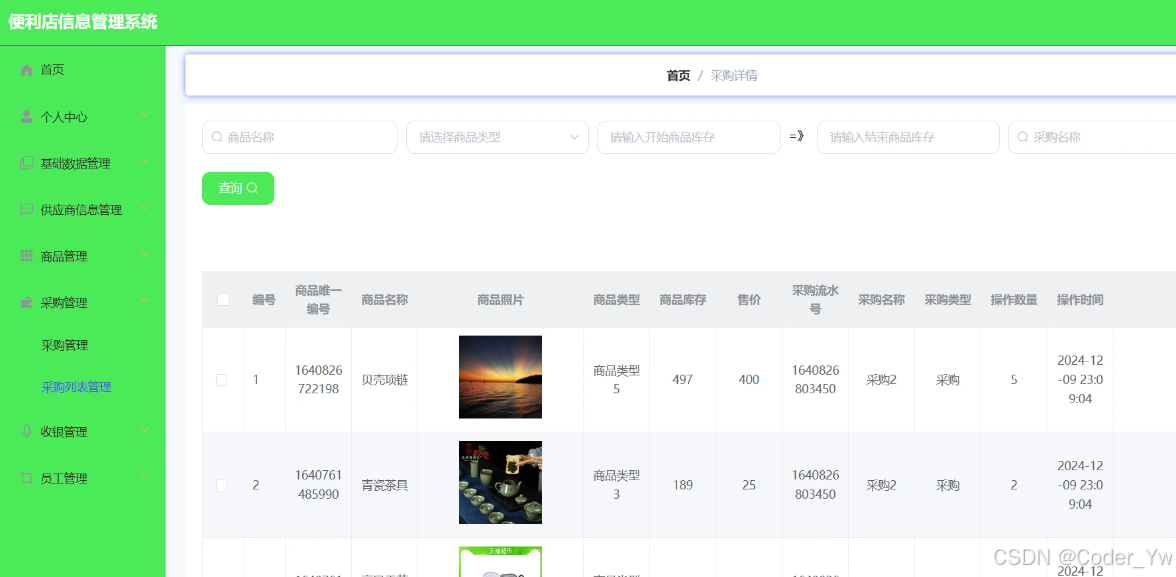Expand the 基础数据管理 chevron

point(145,161)
